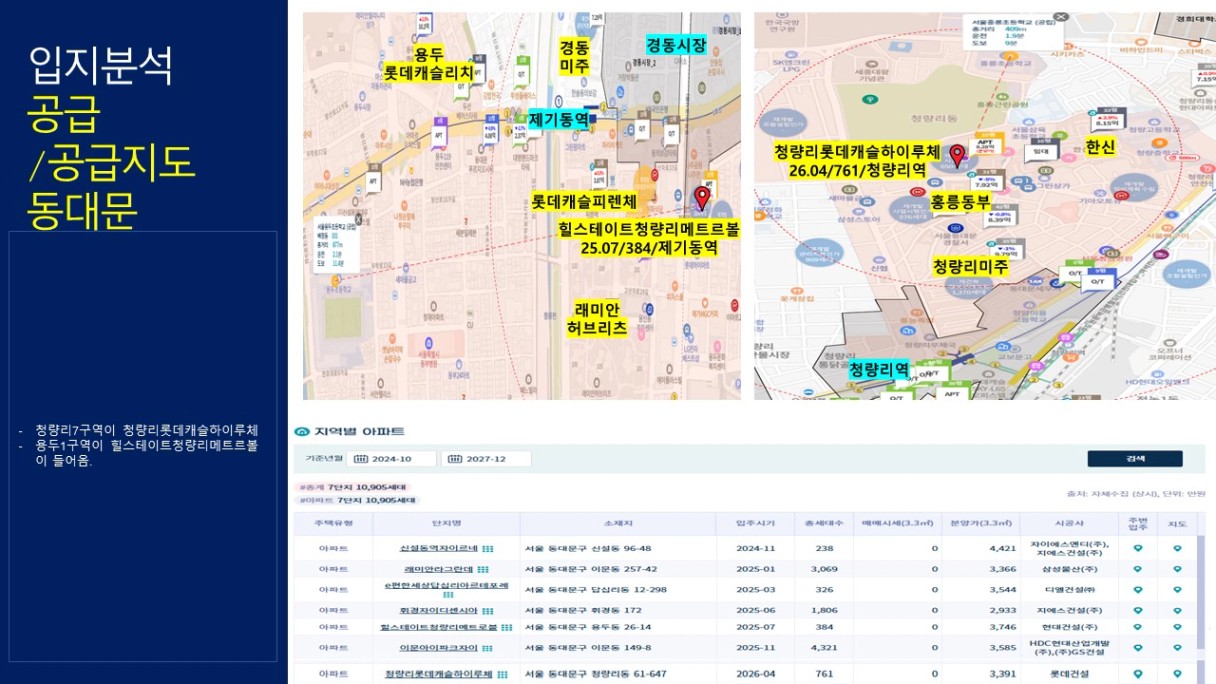Click the 주변입주 icon in the 래미안라그란데 row
The image size is (1216, 684).
tap(1137, 568)
